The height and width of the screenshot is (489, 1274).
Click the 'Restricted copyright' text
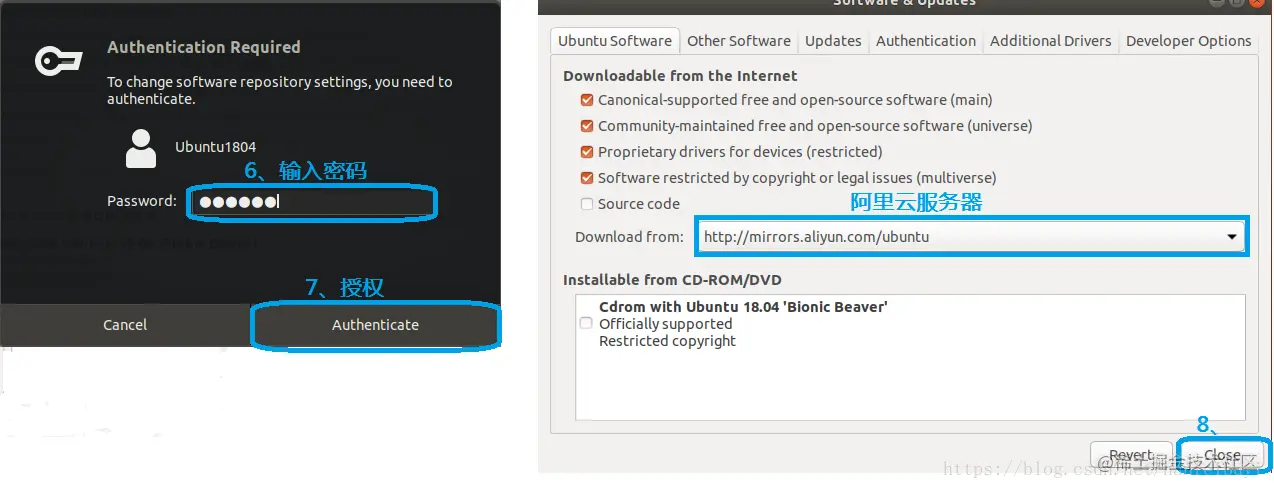pos(667,341)
